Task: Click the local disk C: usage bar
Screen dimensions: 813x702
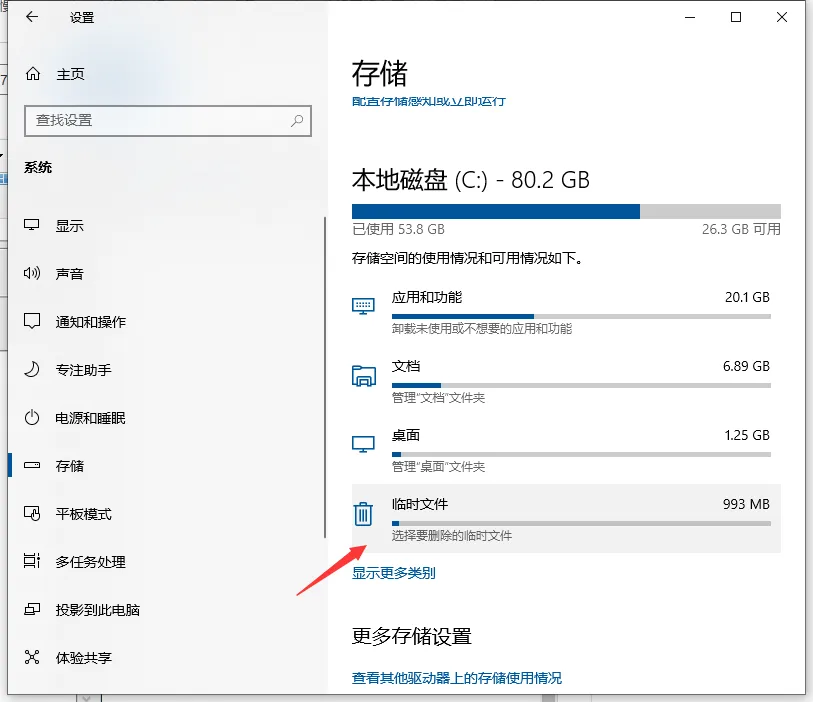Action: (566, 211)
